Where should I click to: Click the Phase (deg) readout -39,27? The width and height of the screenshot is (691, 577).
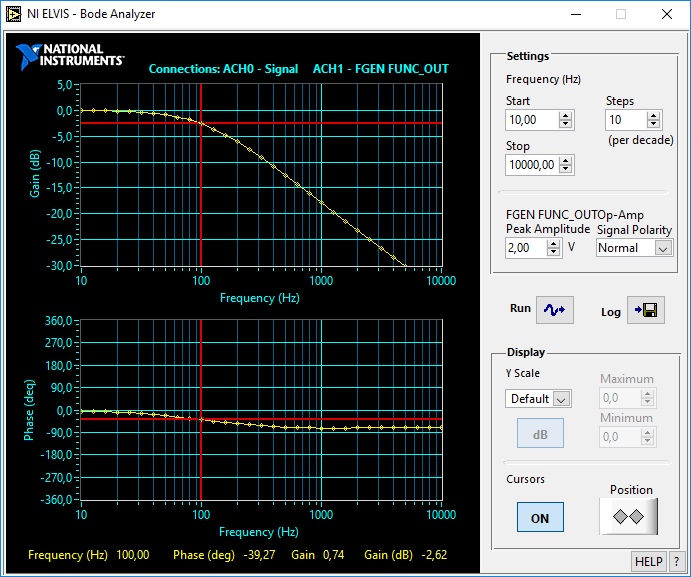[260, 555]
